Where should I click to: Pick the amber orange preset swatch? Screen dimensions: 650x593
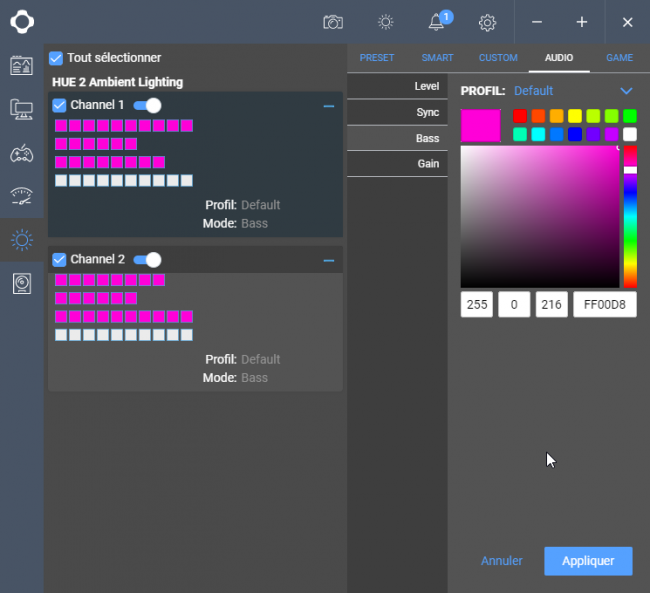click(556, 116)
